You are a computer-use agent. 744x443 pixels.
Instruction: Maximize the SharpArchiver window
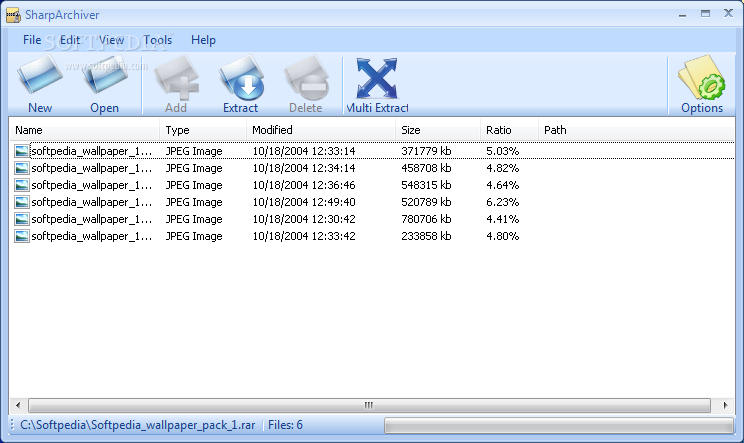coord(706,14)
